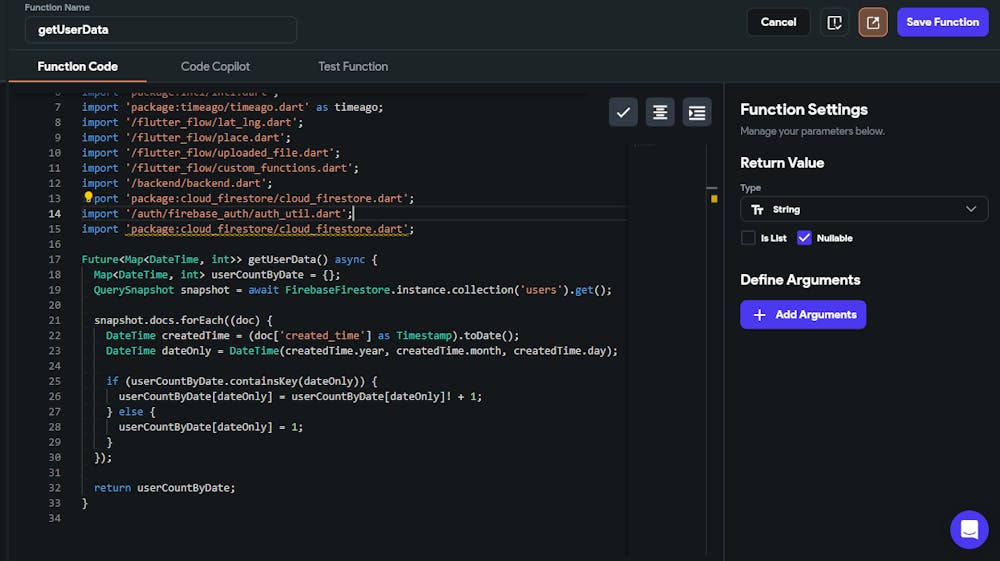Open the Test Function tab
Image resolution: width=1000 pixels, height=561 pixels.
pyautogui.click(x=353, y=66)
